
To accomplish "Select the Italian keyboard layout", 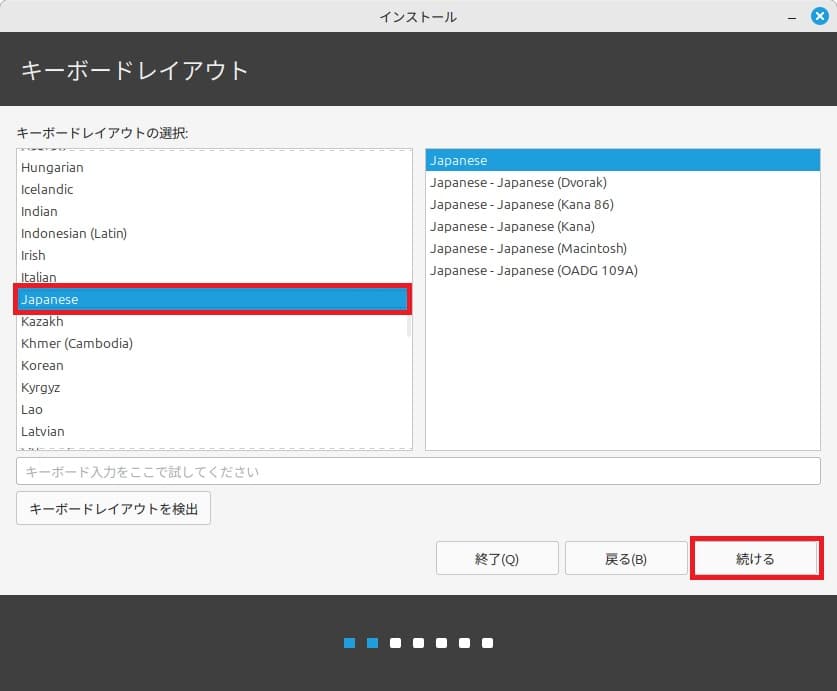I will point(38,277).
